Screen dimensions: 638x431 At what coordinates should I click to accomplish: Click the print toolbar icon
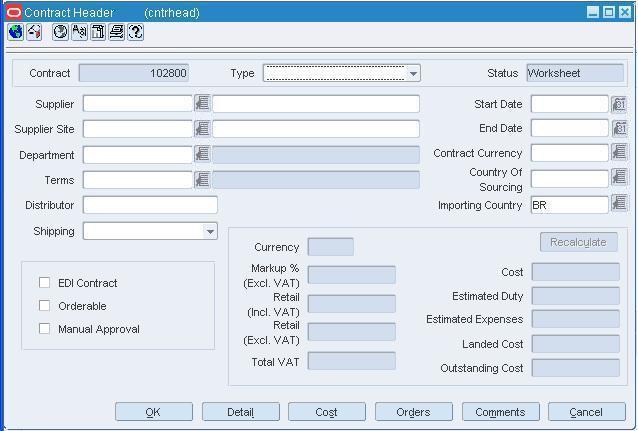117,32
